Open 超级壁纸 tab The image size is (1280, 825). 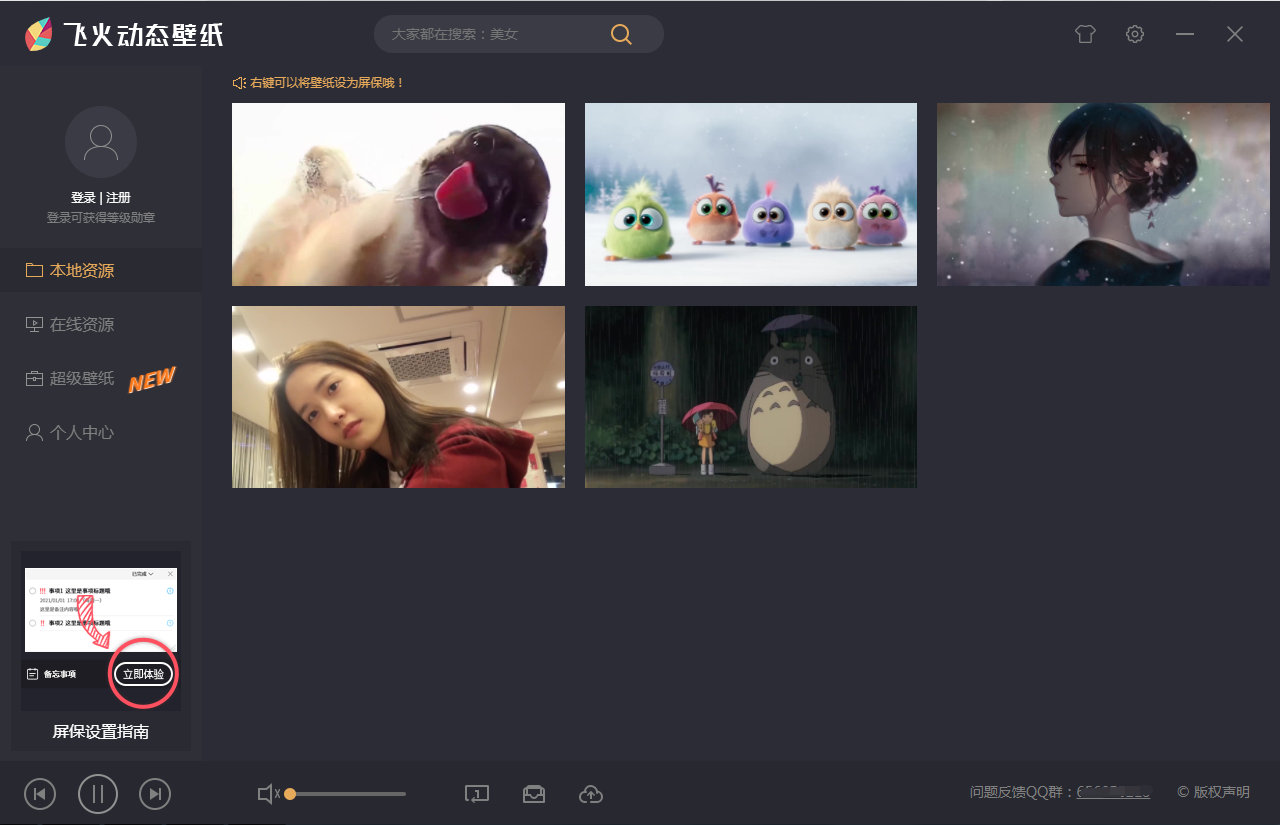coord(101,378)
